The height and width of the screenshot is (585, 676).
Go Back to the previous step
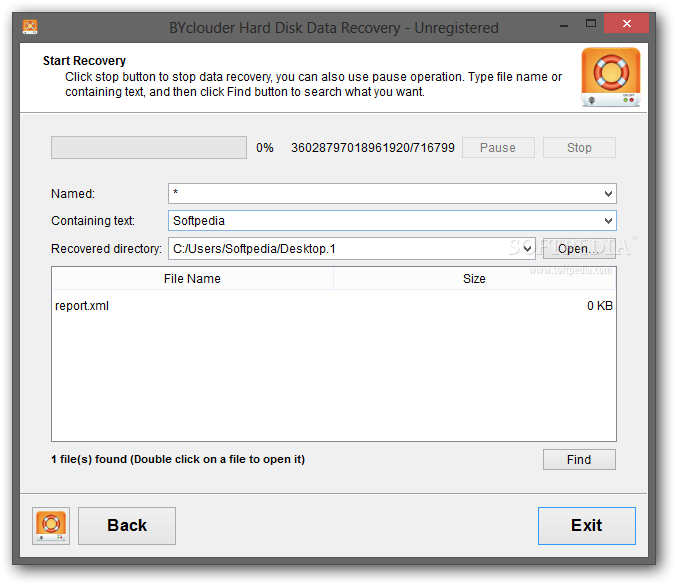click(x=127, y=526)
